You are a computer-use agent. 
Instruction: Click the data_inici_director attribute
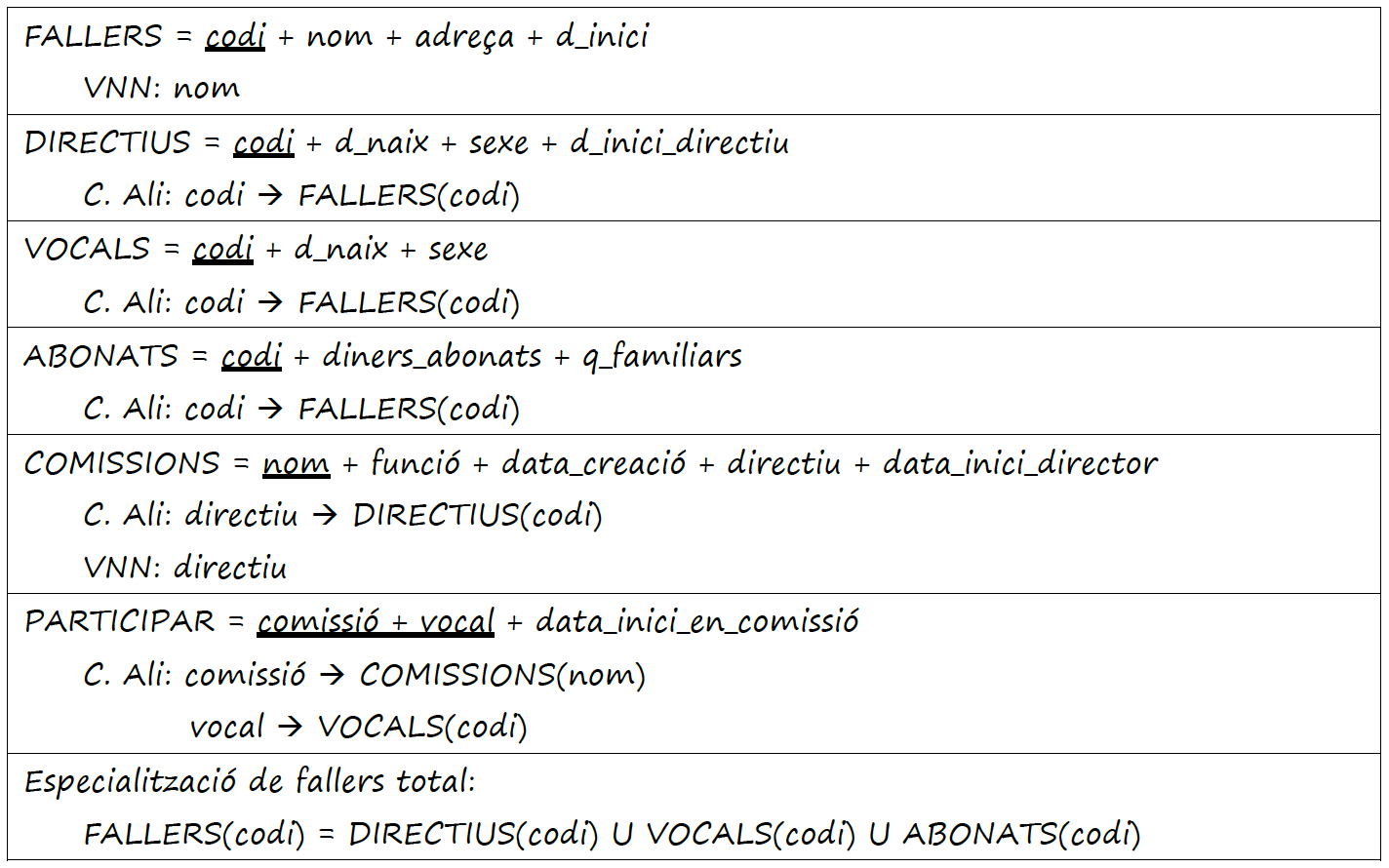click(x=1019, y=463)
